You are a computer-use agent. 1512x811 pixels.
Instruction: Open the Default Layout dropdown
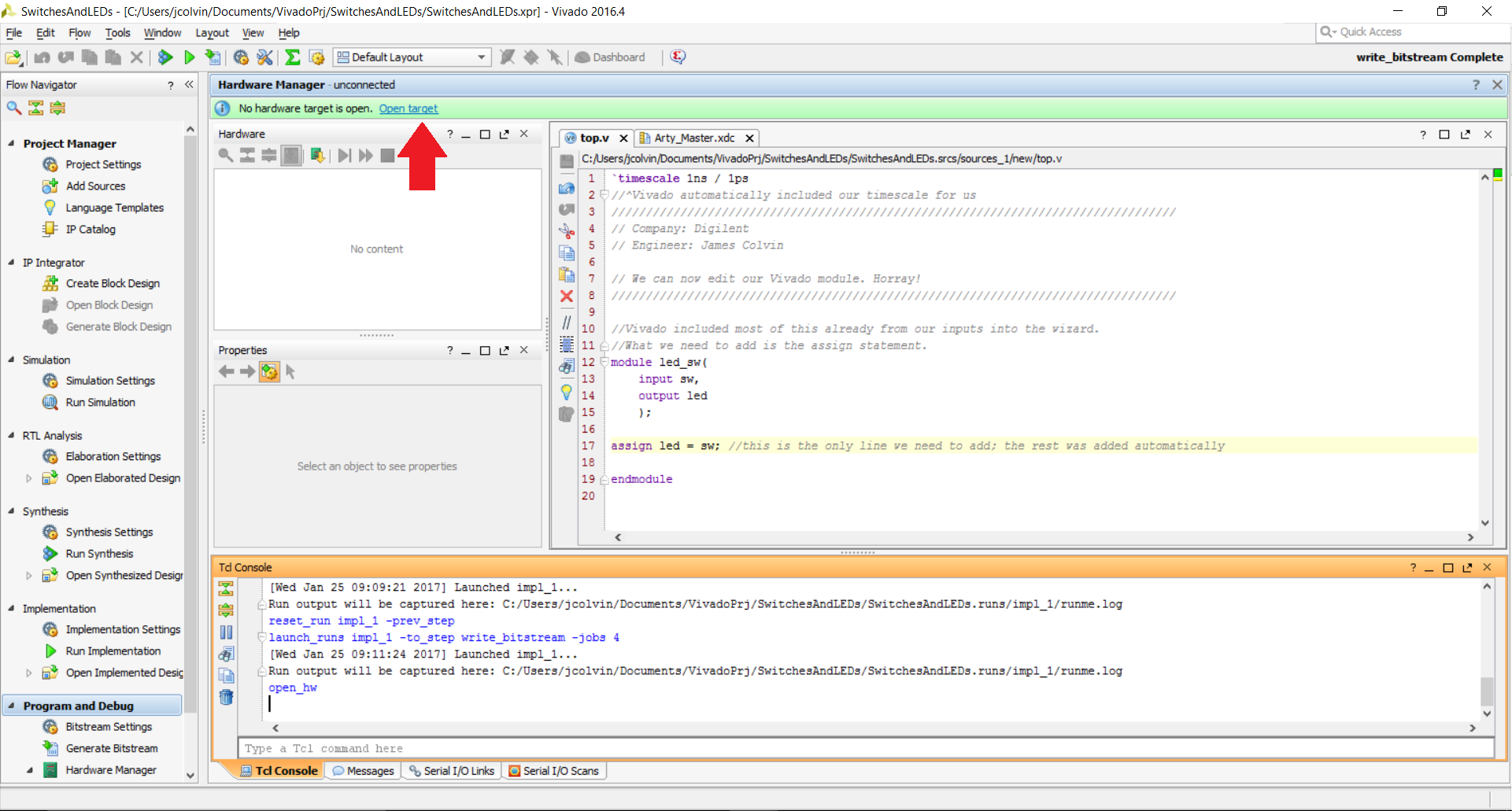point(412,57)
